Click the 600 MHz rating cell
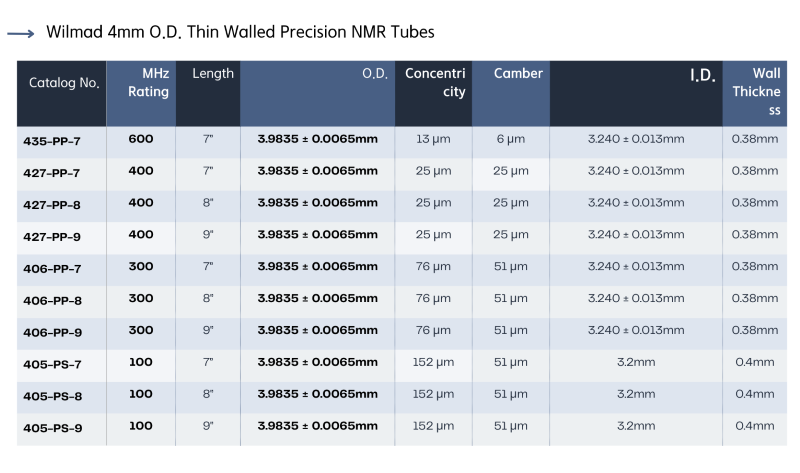This screenshot has width=800, height=473. point(141,139)
